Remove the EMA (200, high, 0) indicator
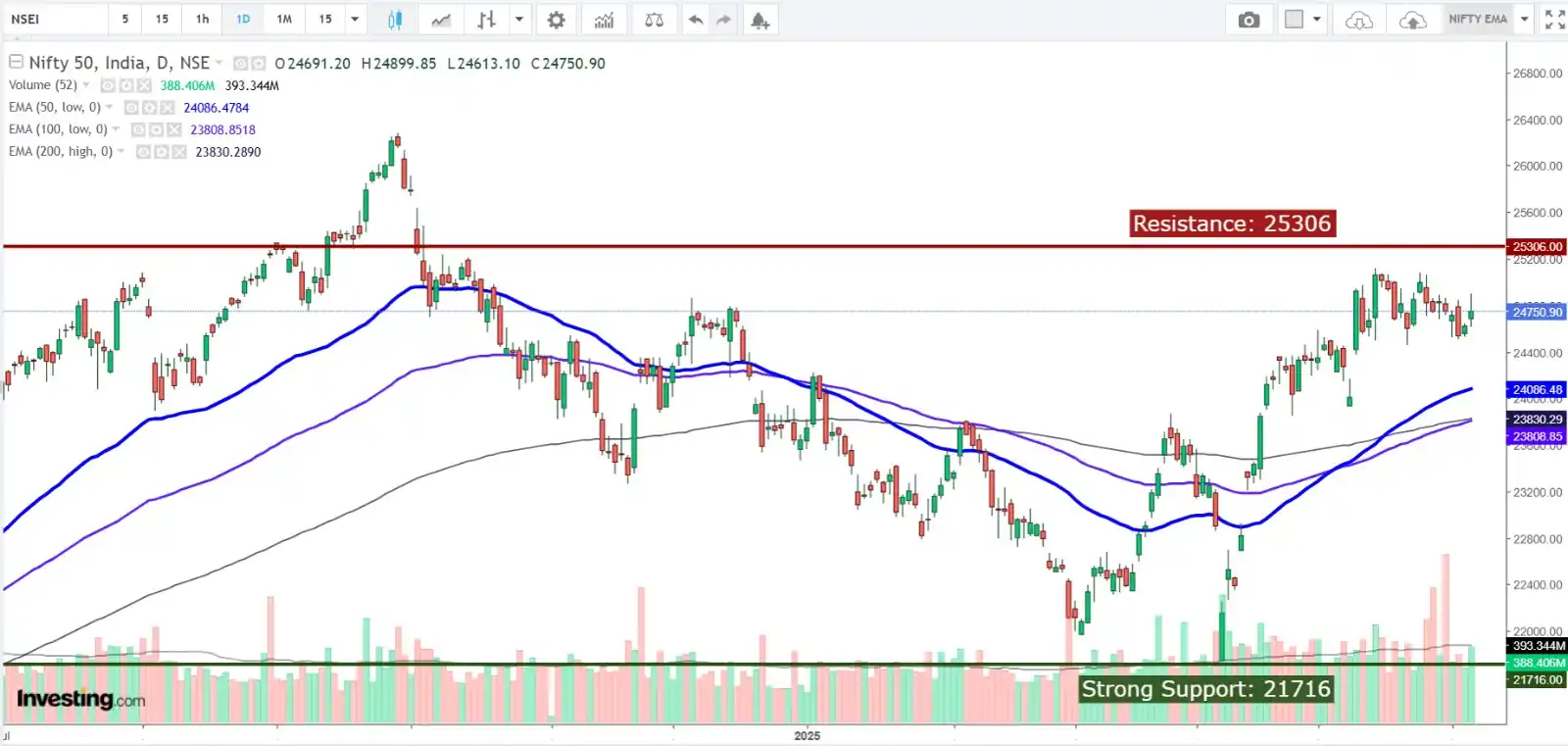Screen dimensions: 1568x746 pos(179,152)
